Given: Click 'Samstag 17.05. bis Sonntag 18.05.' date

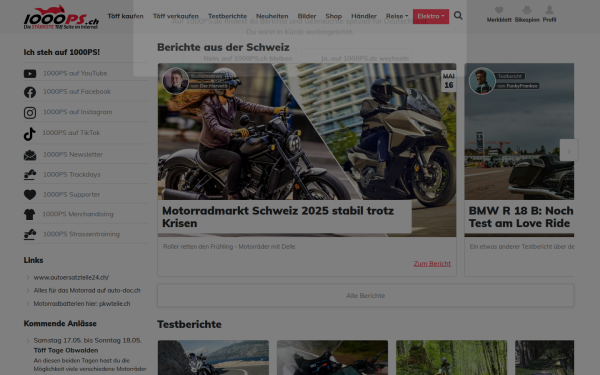Looking at the screenshot, I should [87, 340].
